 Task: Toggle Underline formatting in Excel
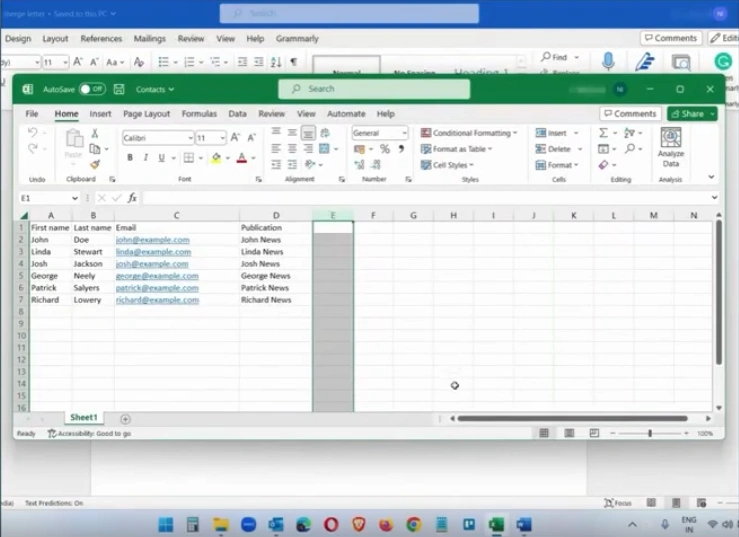click(x=162, y=157)
